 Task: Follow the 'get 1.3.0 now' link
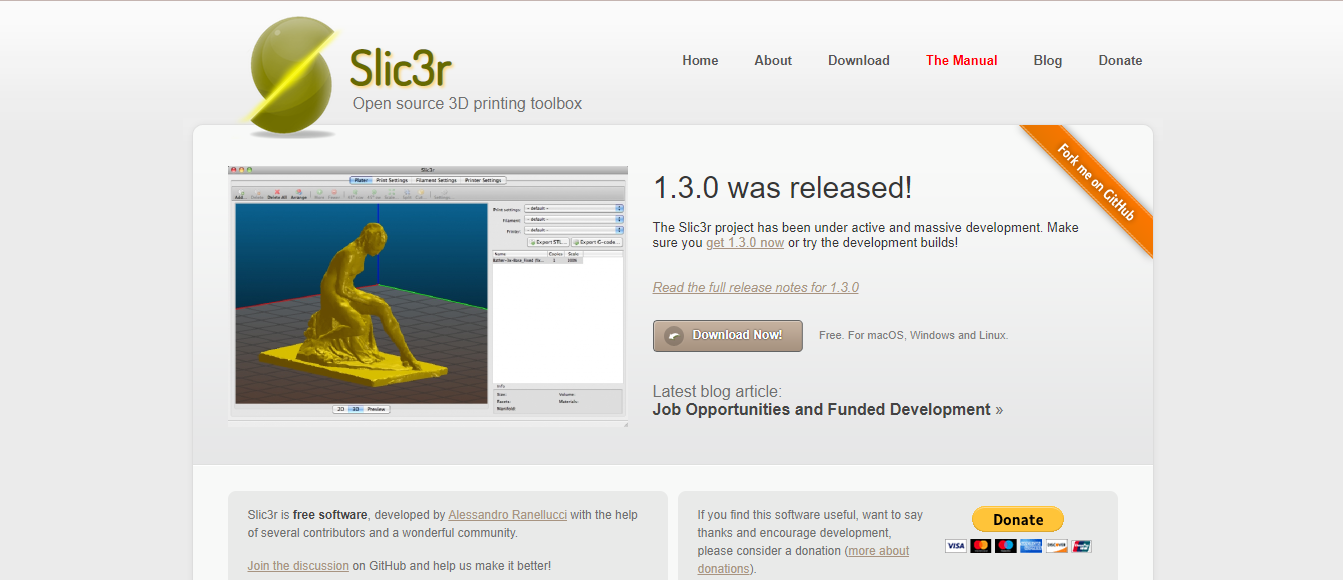(x=745, y=243)
